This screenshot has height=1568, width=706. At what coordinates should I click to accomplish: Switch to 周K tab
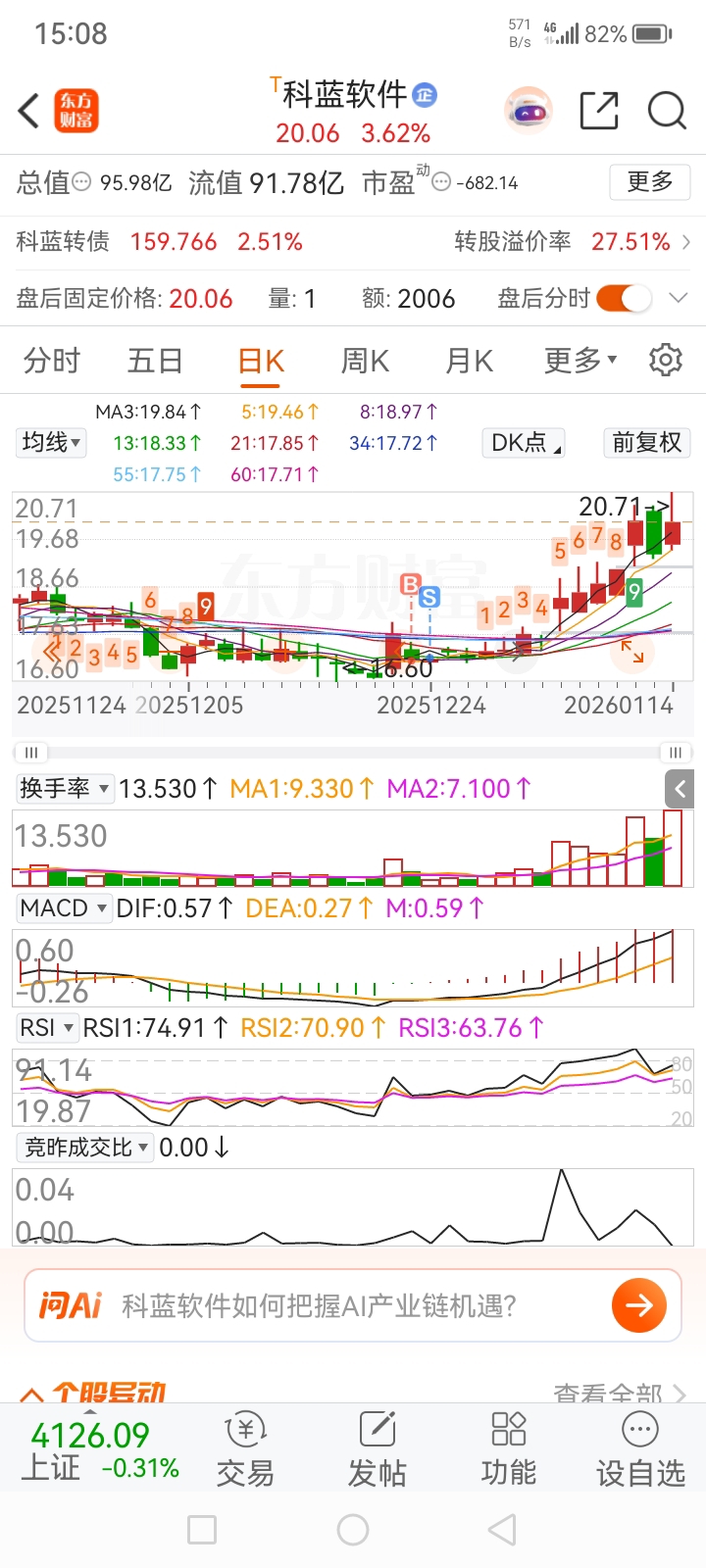coord(365,361)
